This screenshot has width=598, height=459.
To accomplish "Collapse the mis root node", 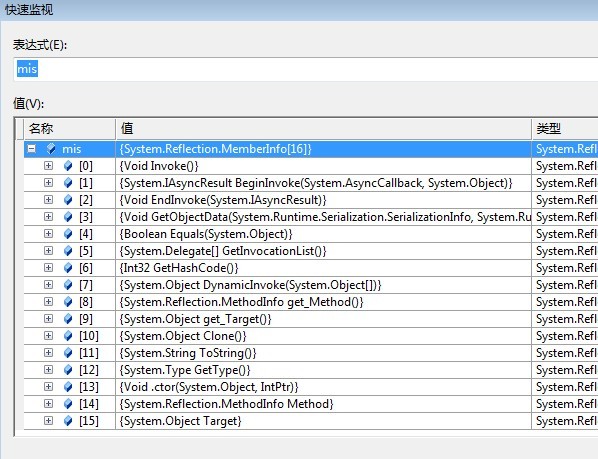I will click(x=32, y=149).
